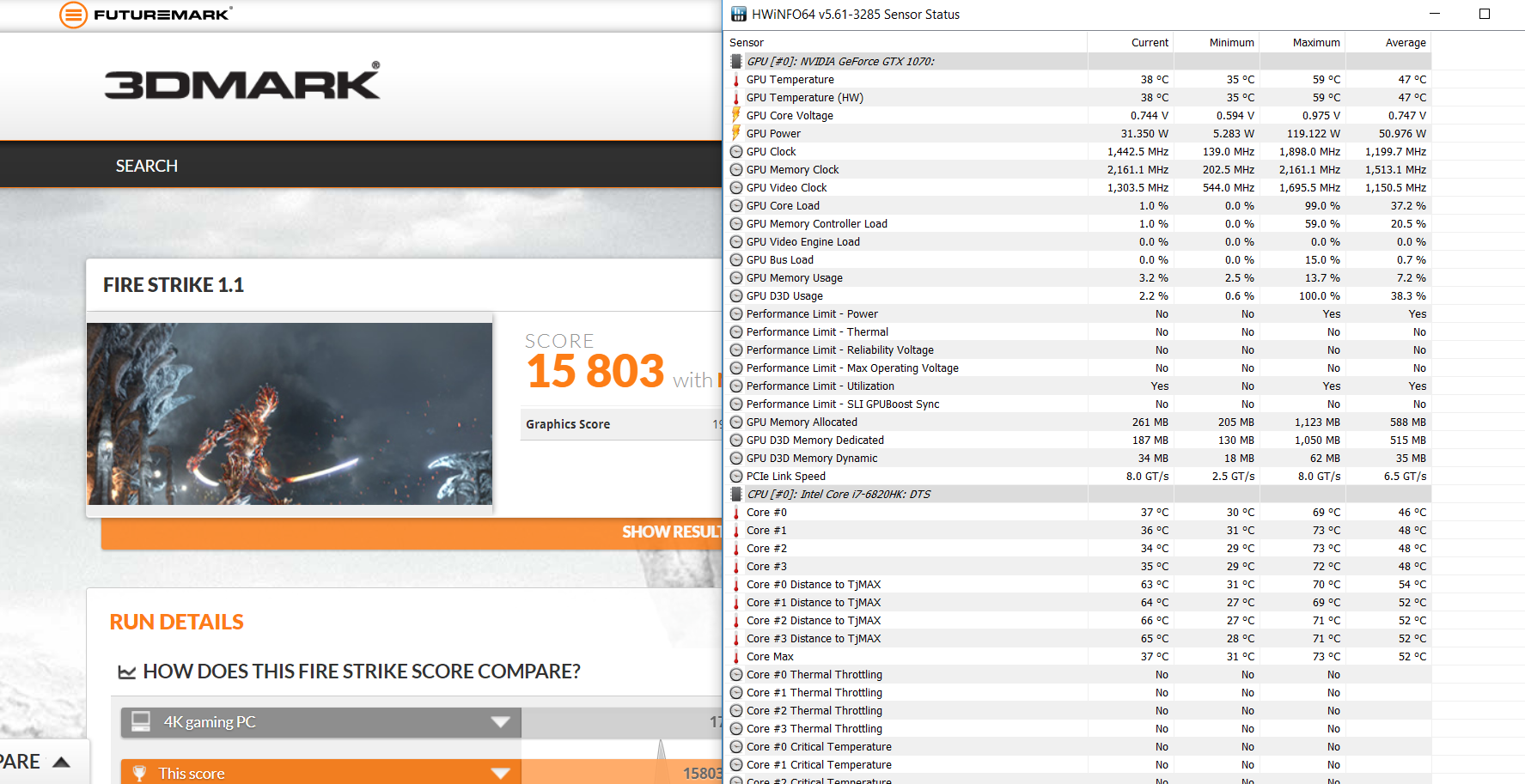1525x784 pixels.
Task: Click the 119.122 W GPU Power maximum value
Action: tap(1313, 133)
